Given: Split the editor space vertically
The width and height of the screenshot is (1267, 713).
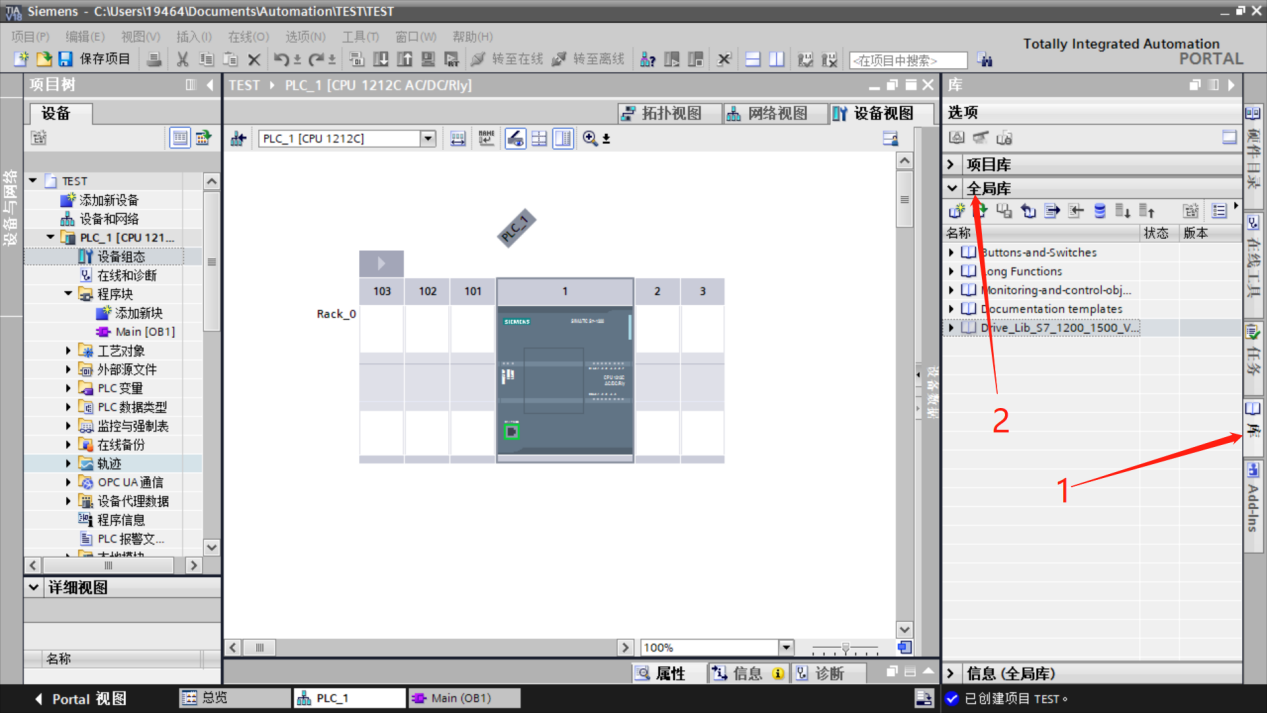Looking at the screenshot, I should click(x=777, y=60).
